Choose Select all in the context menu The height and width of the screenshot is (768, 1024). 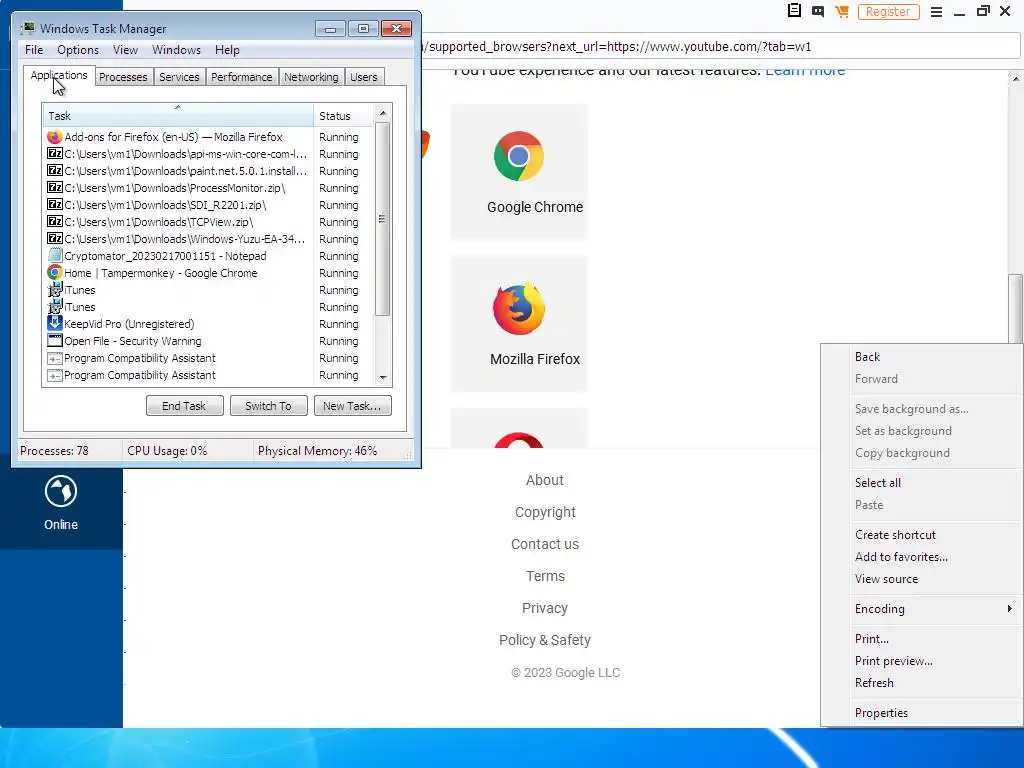click(x=878, y=483)
